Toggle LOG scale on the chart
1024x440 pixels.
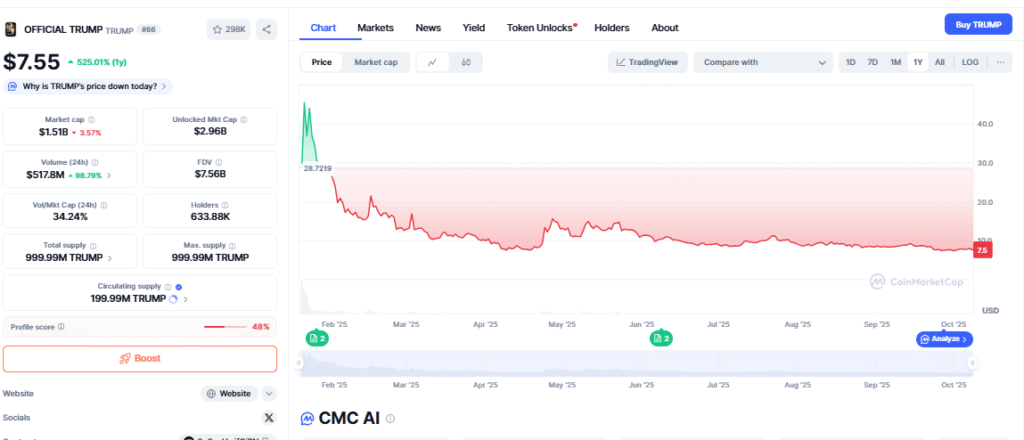coord(969,62)
